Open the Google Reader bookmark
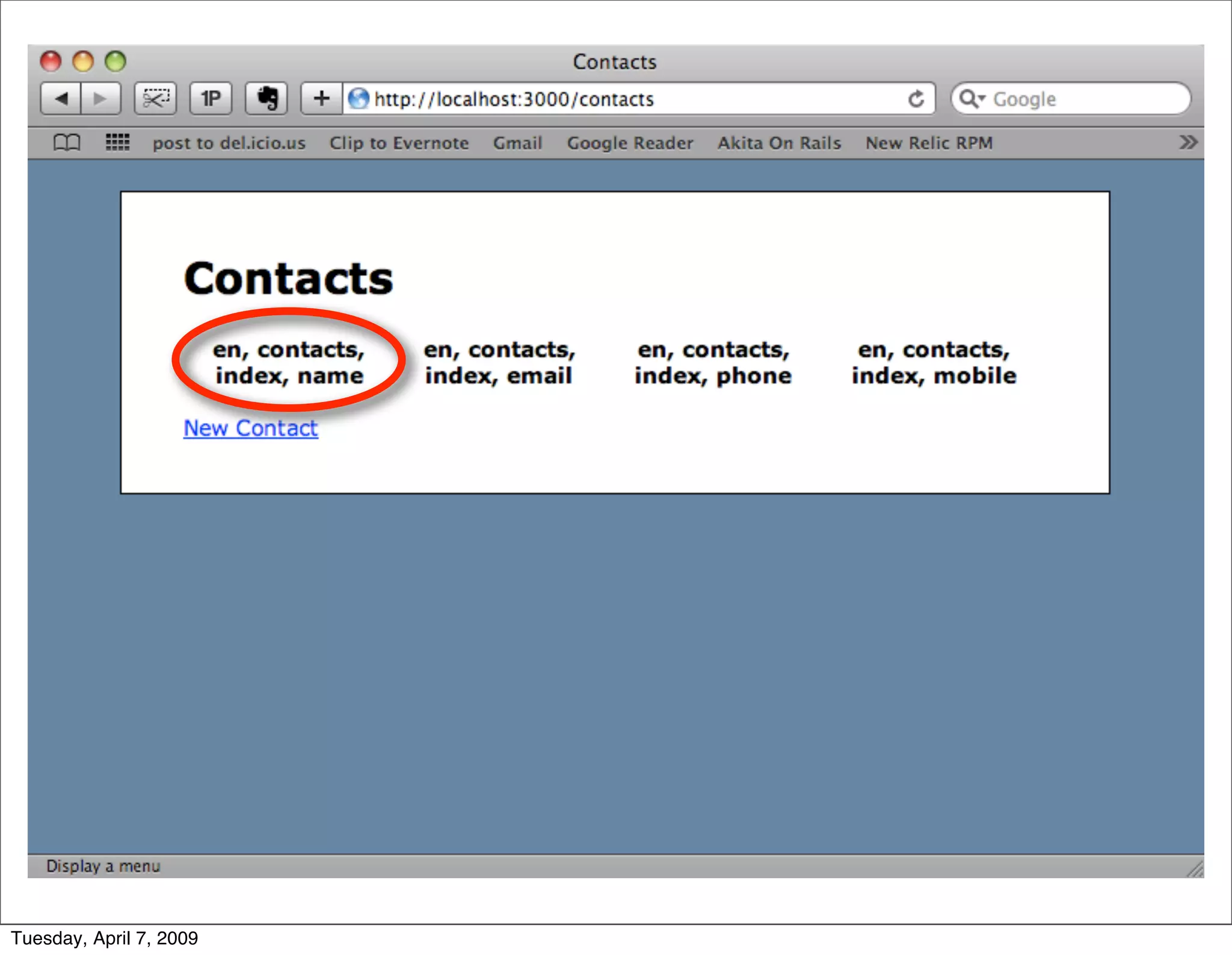The image size is (1232, 955). pyautogui.click(x=630, y=143)
